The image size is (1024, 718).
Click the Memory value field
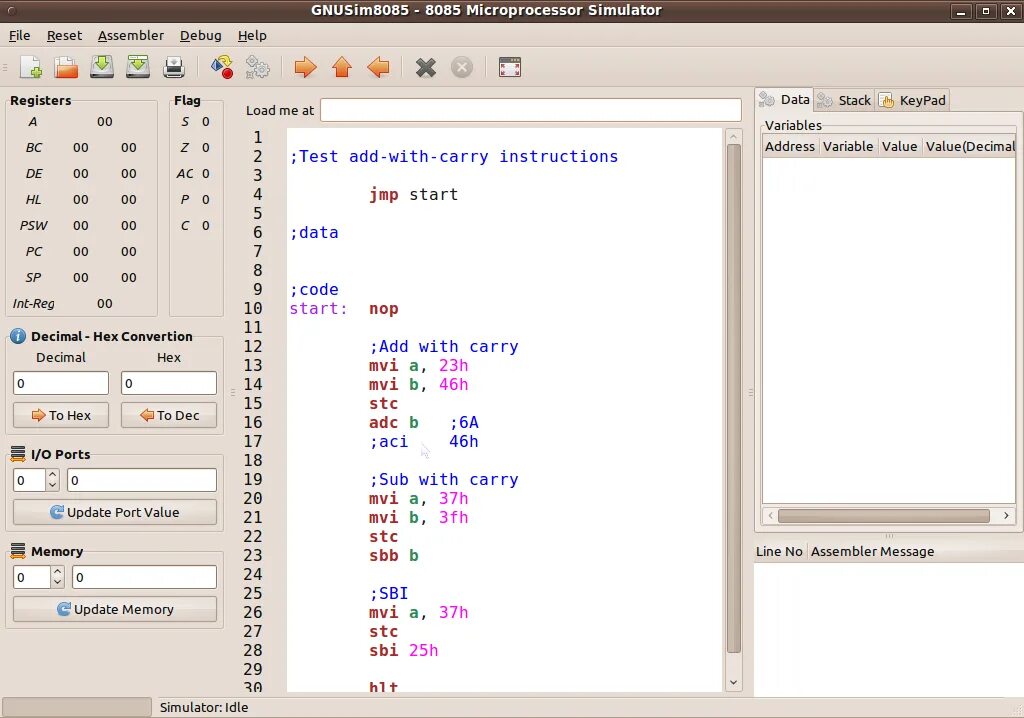[144, 578]
